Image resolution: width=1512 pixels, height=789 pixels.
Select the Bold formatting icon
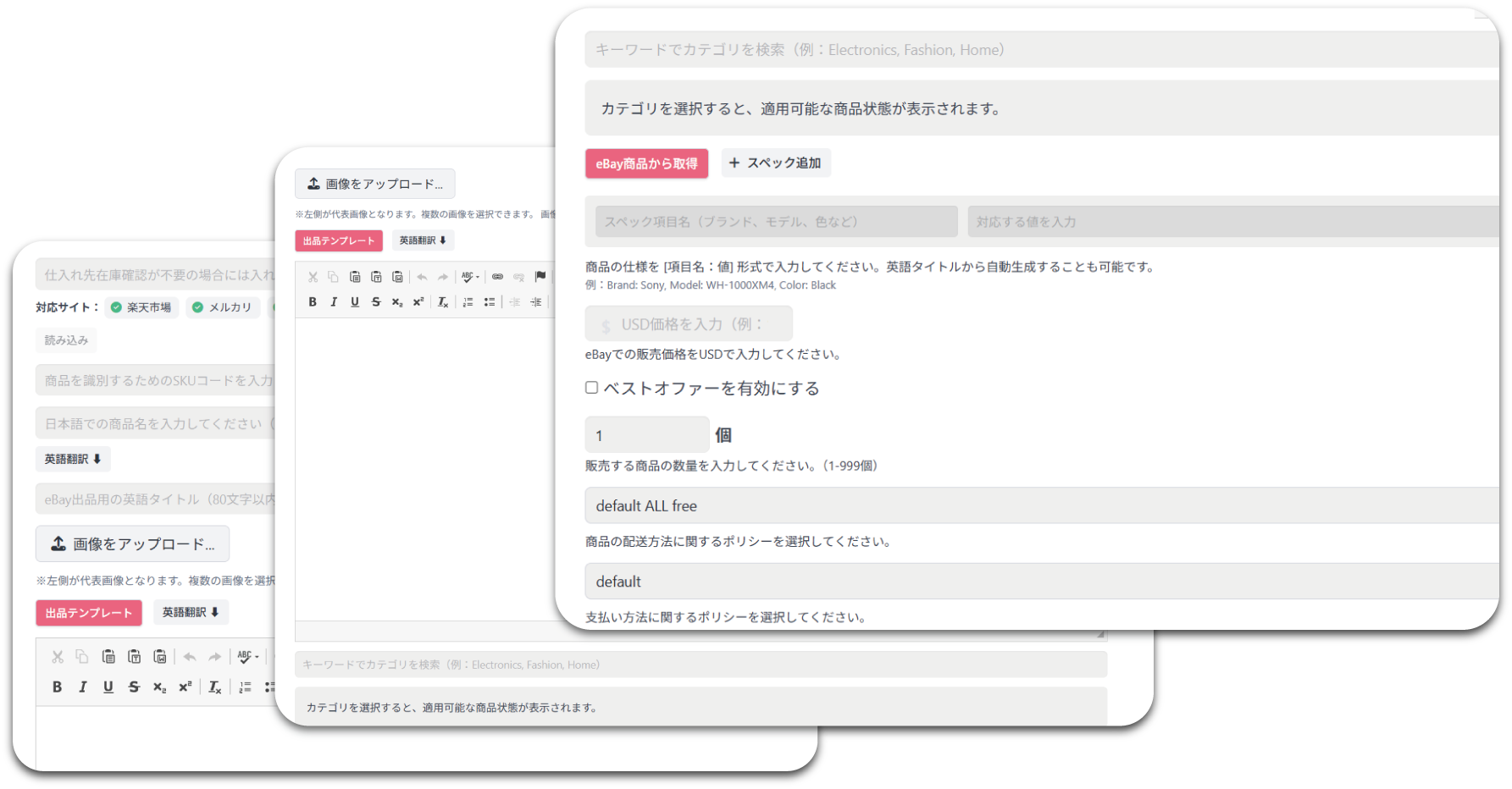click(313, 301)
